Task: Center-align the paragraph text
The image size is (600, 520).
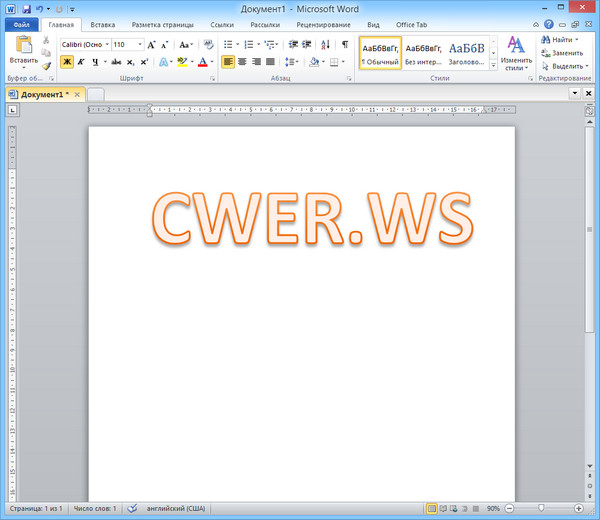Action: 242,62
